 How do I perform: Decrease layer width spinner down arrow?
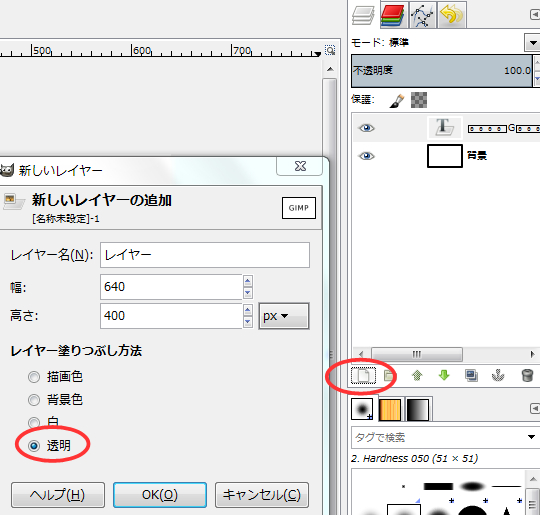point(248,293)
